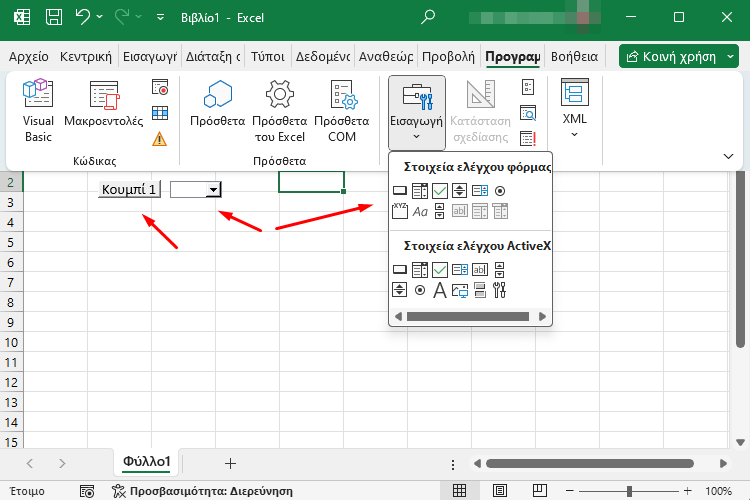
Task: Click the Κουμπί 1 button on sheet
Action: click(129, 189)
